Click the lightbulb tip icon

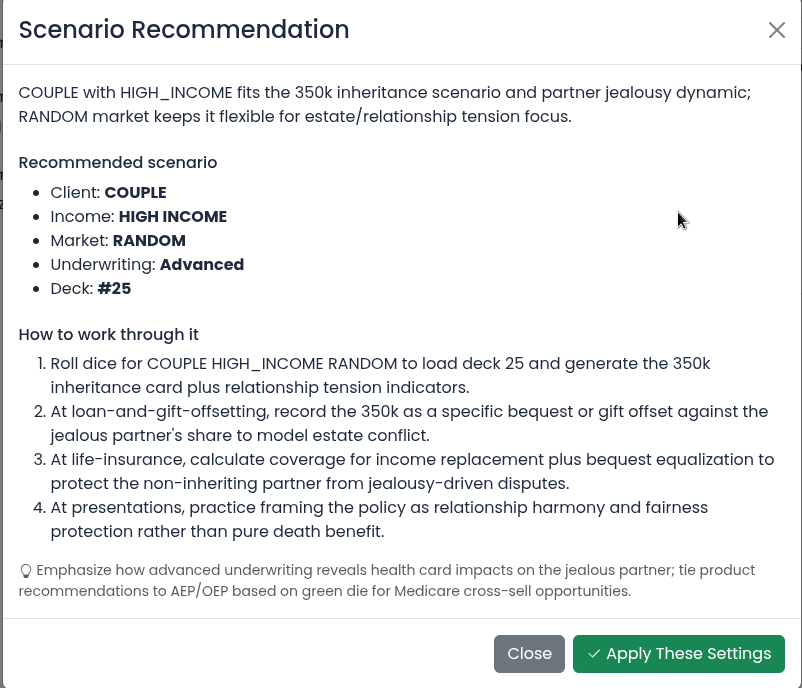(x=26, y=571)
